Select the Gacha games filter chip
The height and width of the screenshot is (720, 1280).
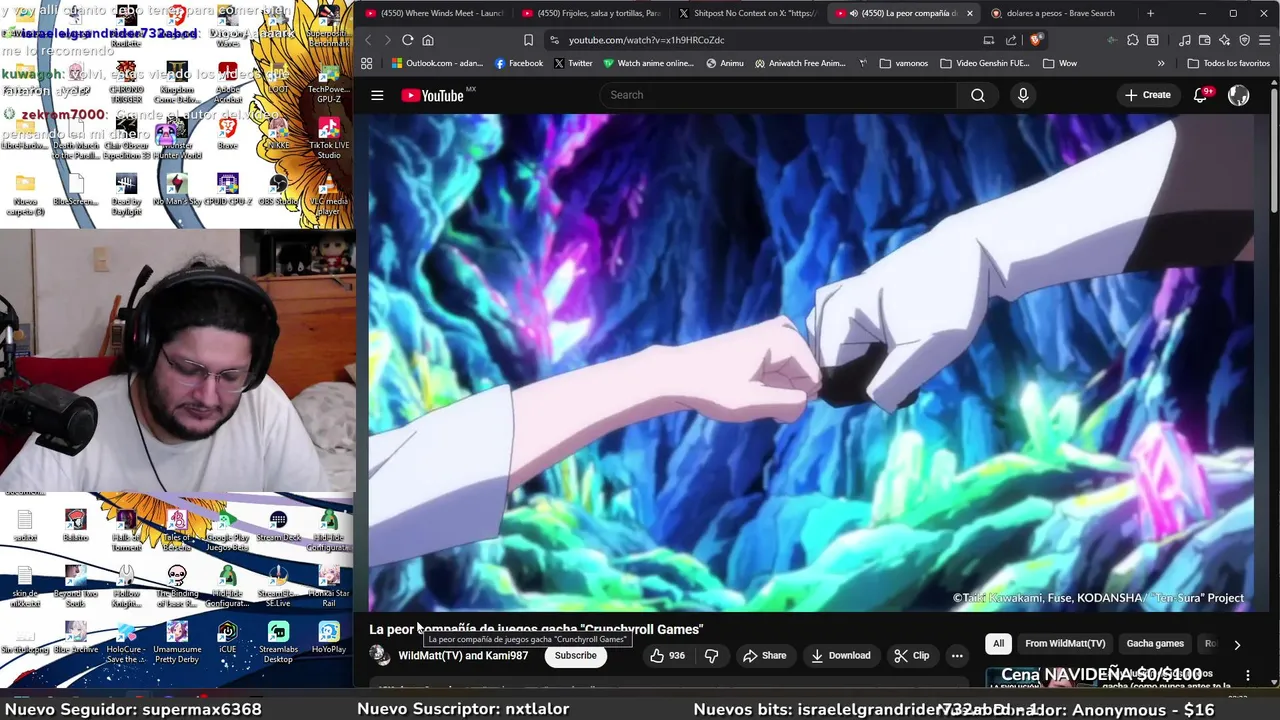[1155, 644]
